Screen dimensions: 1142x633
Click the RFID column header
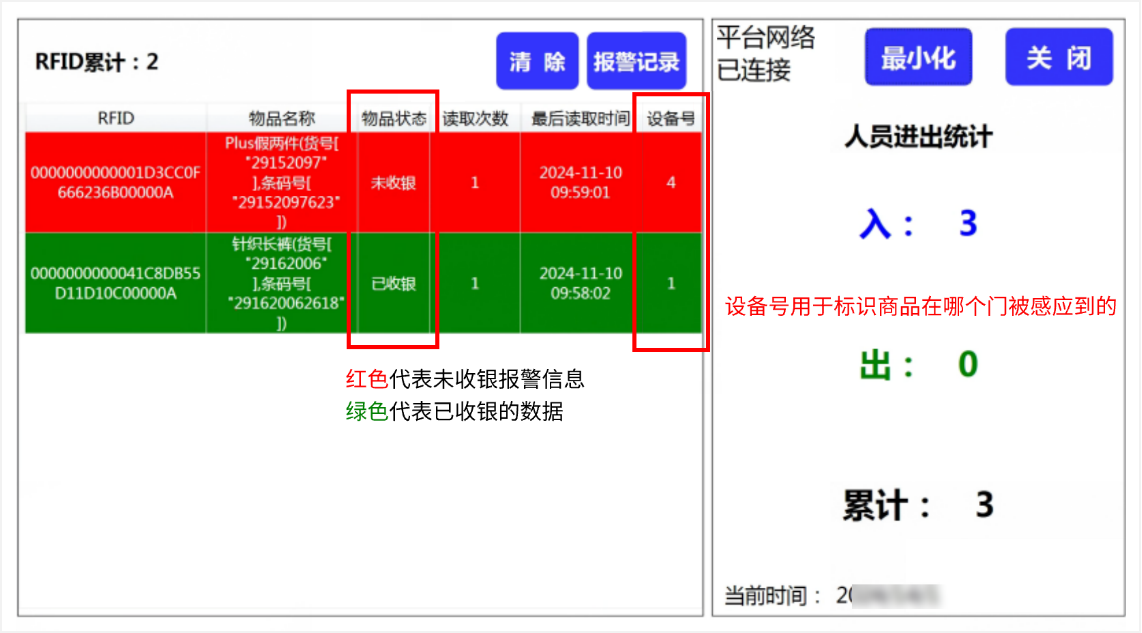tap(114, 117)
